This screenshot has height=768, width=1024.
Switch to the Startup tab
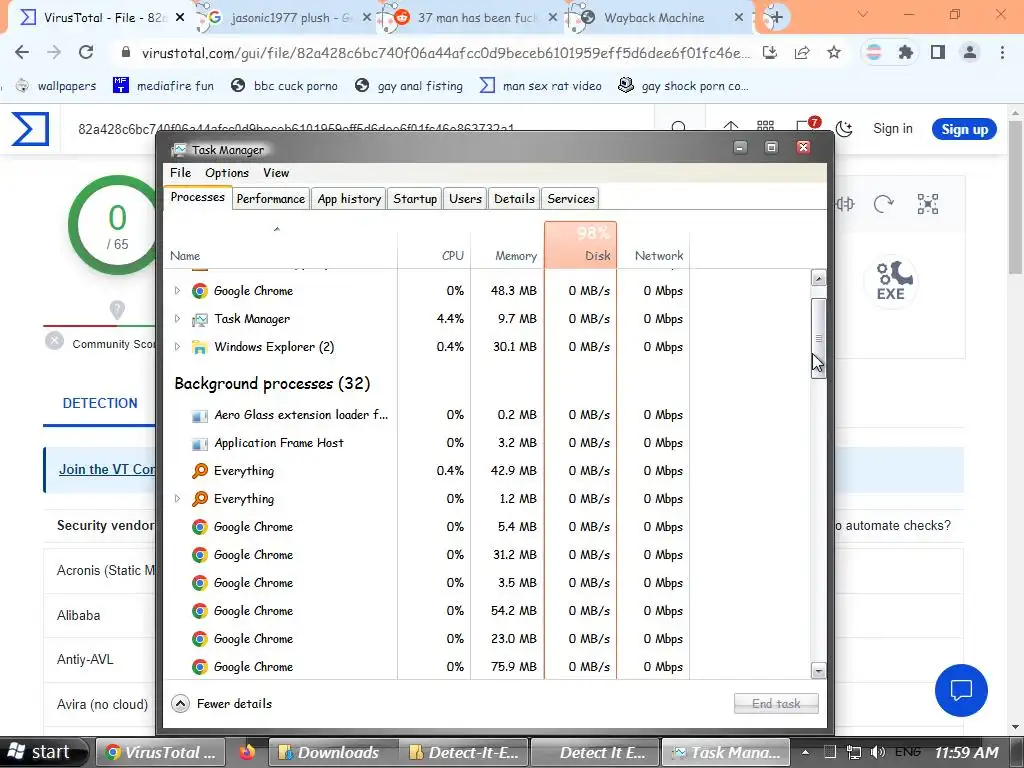[415, 199]
